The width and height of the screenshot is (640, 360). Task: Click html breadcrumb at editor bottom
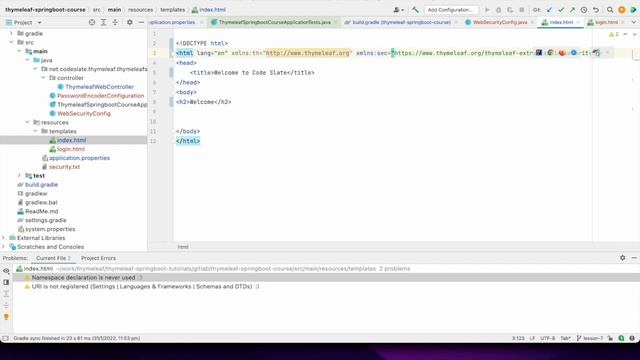[x=183, y=247]
